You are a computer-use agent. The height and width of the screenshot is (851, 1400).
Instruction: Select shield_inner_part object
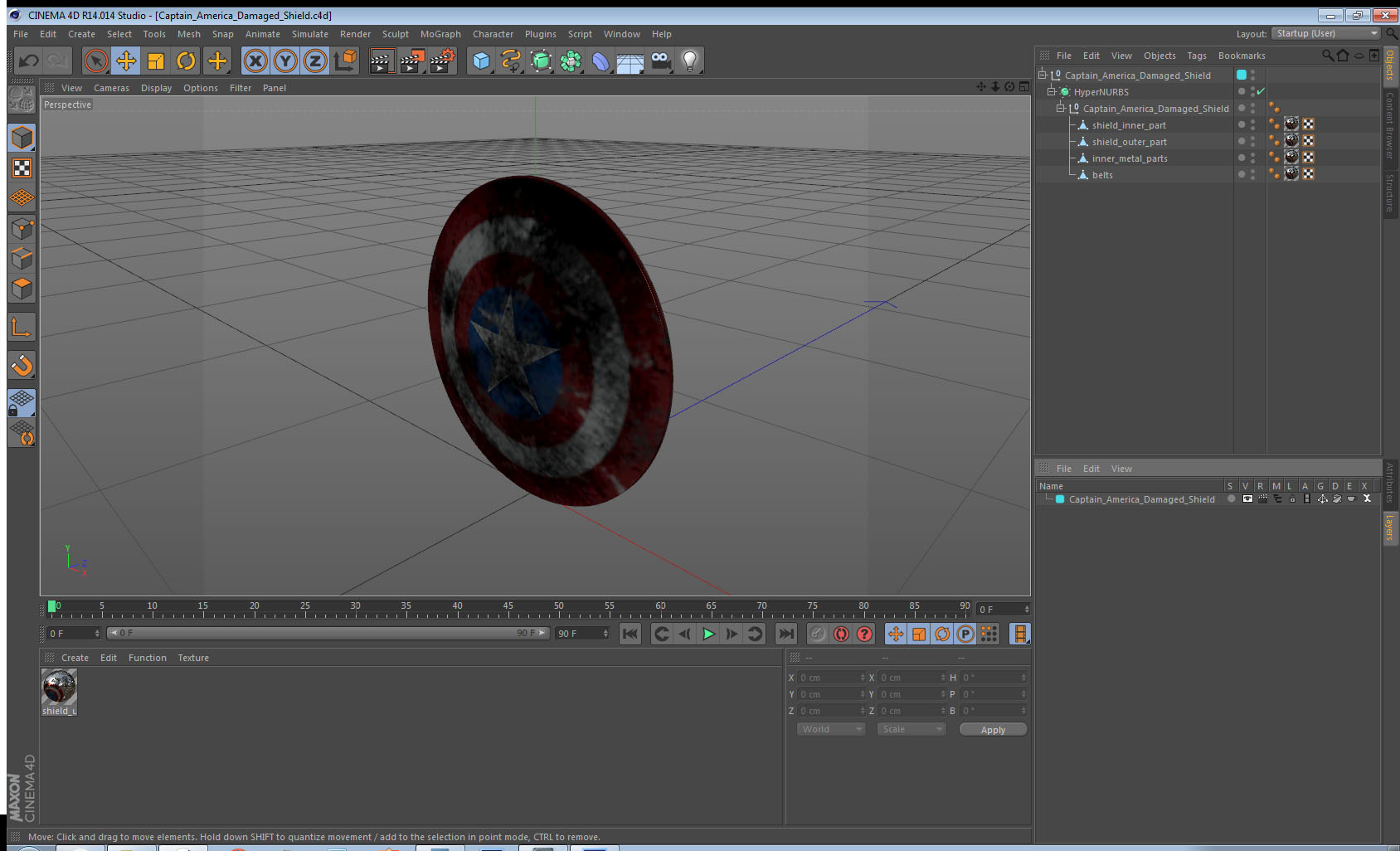1129,125
